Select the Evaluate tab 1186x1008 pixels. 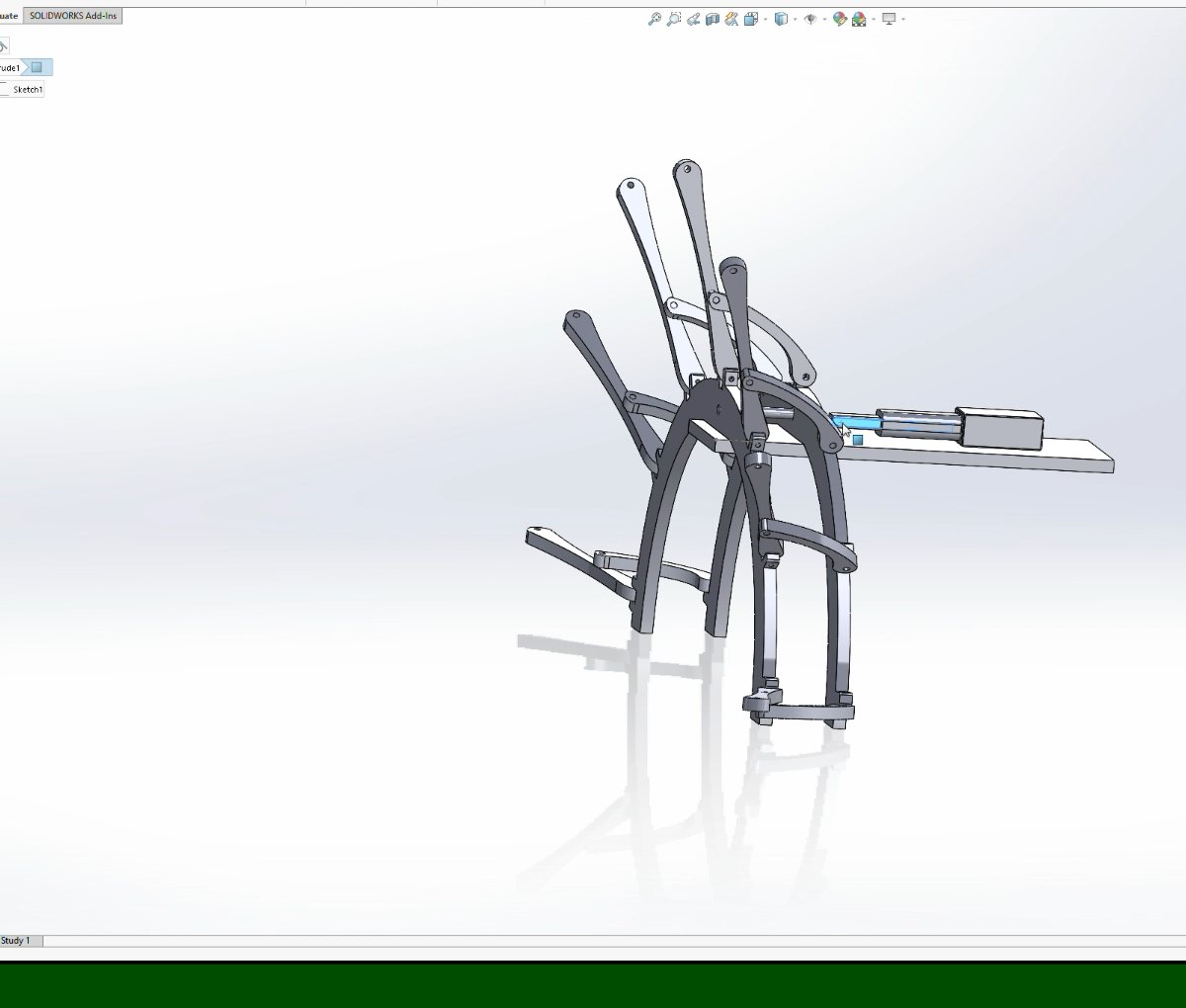(10, 16)
